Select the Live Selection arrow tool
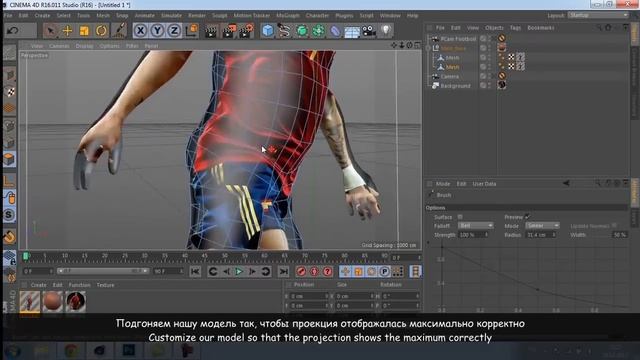The width and height of the screenshot is (640, 360). (x=50, y=31)
